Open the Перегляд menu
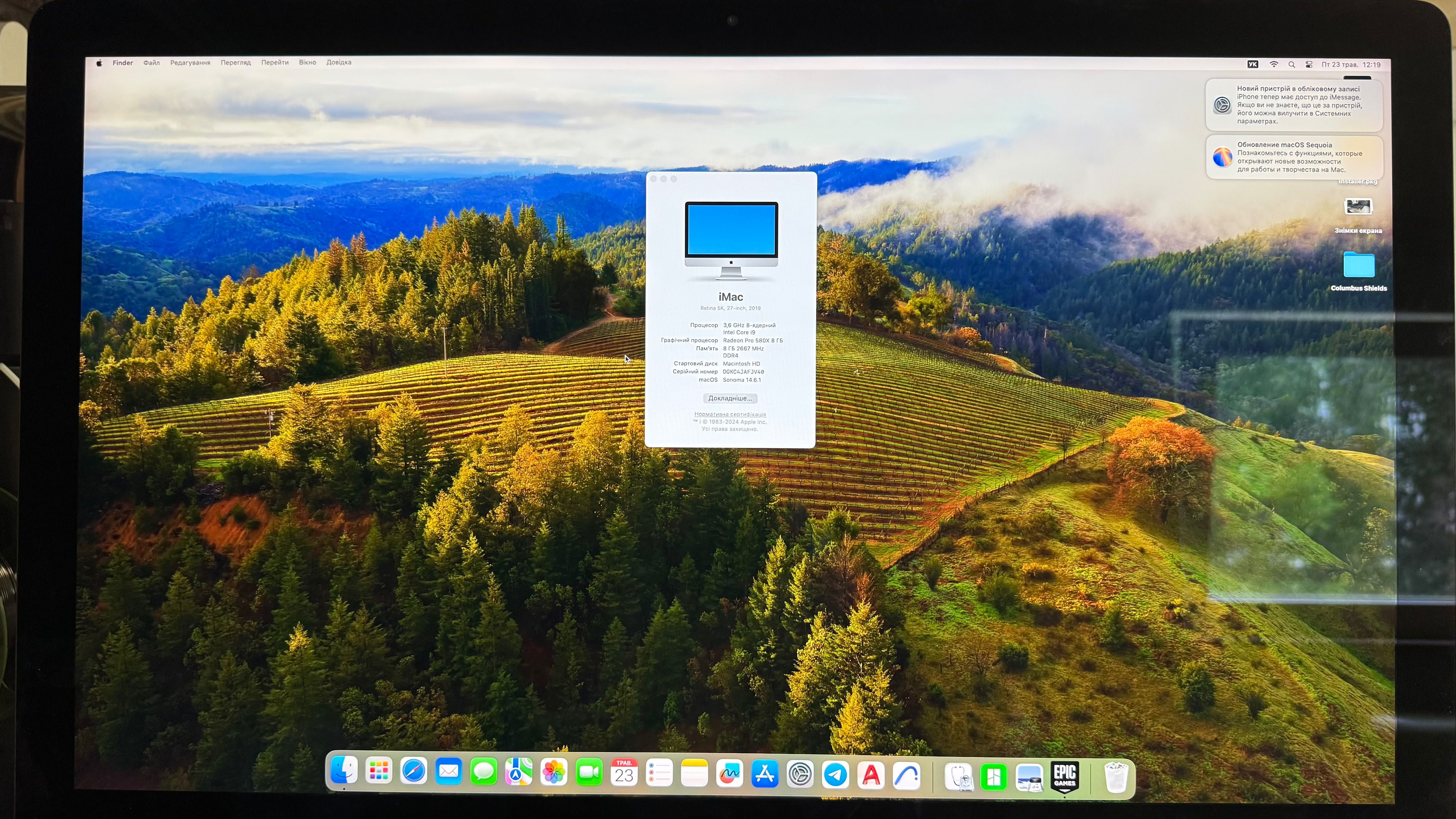Screen dimensions: 1456x819 click(x=236, y=63)
